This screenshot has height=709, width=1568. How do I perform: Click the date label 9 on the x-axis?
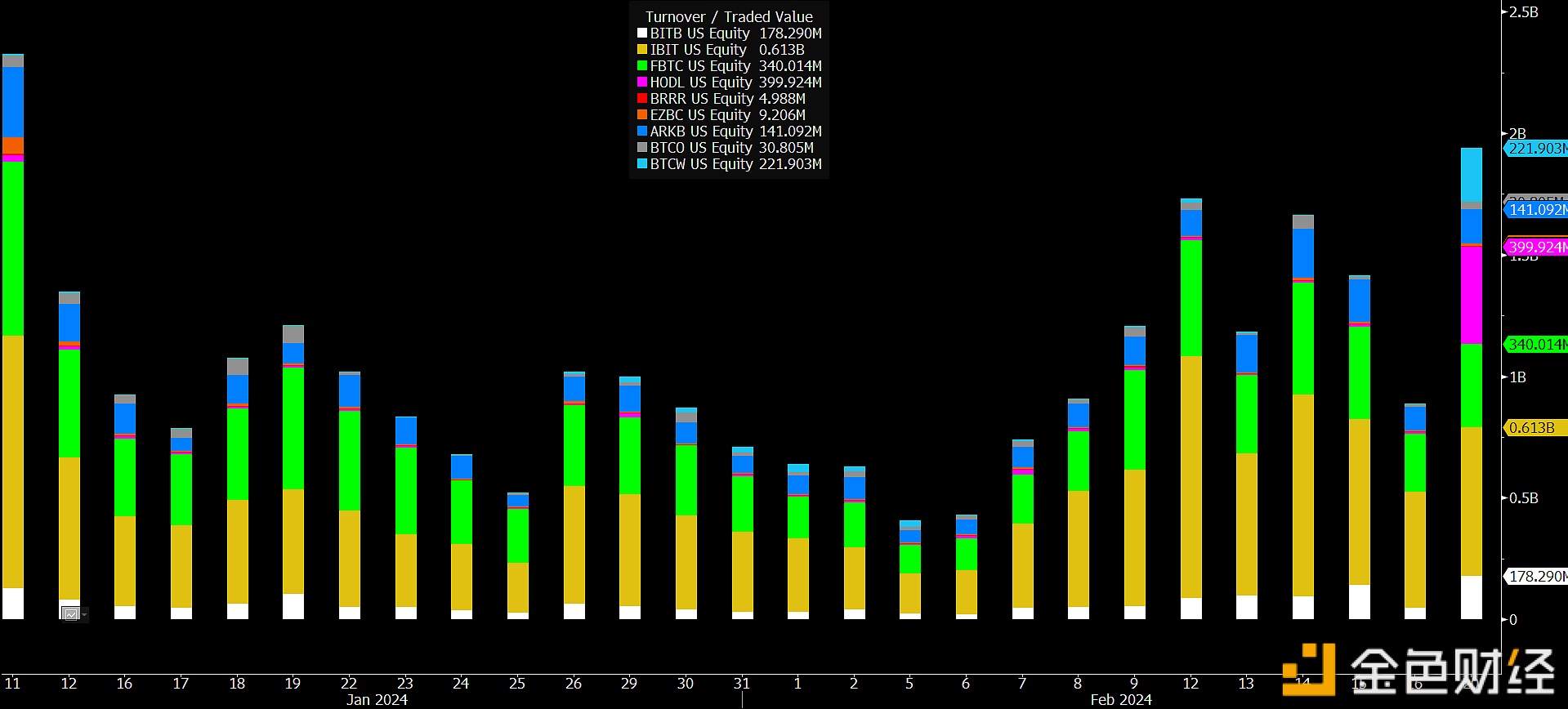tap(1134, 684)
